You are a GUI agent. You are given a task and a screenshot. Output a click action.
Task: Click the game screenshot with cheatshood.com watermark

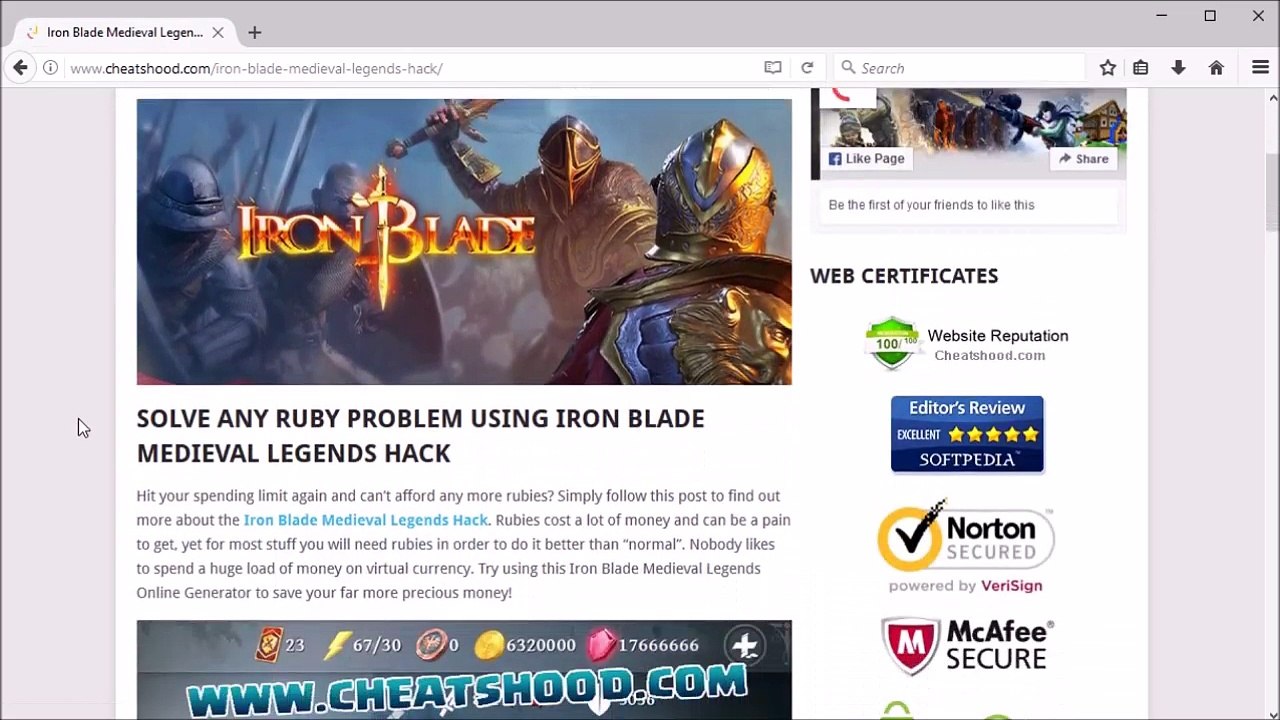click(x=464, y=670)
